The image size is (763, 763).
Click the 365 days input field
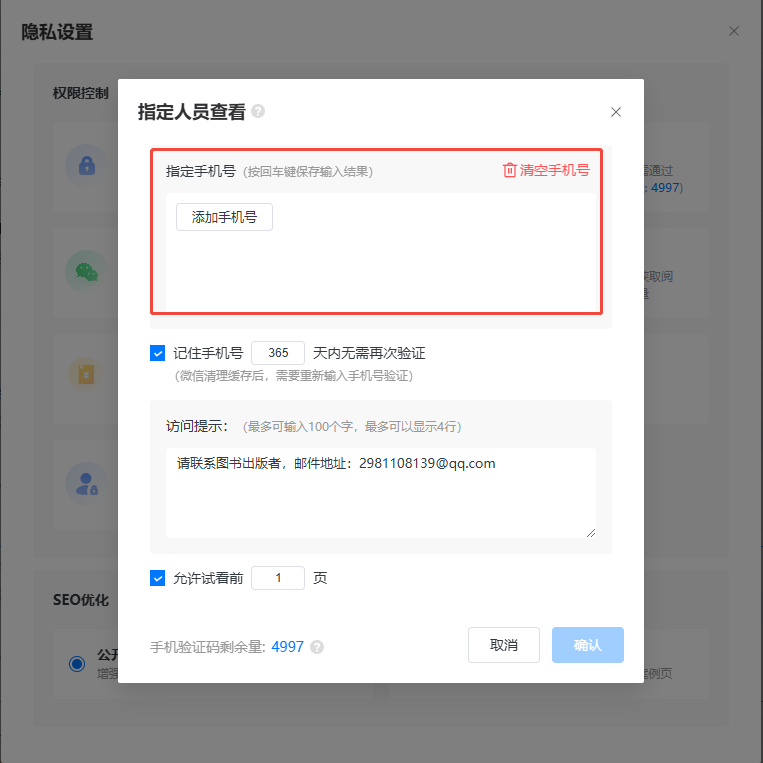pos(278,353)
